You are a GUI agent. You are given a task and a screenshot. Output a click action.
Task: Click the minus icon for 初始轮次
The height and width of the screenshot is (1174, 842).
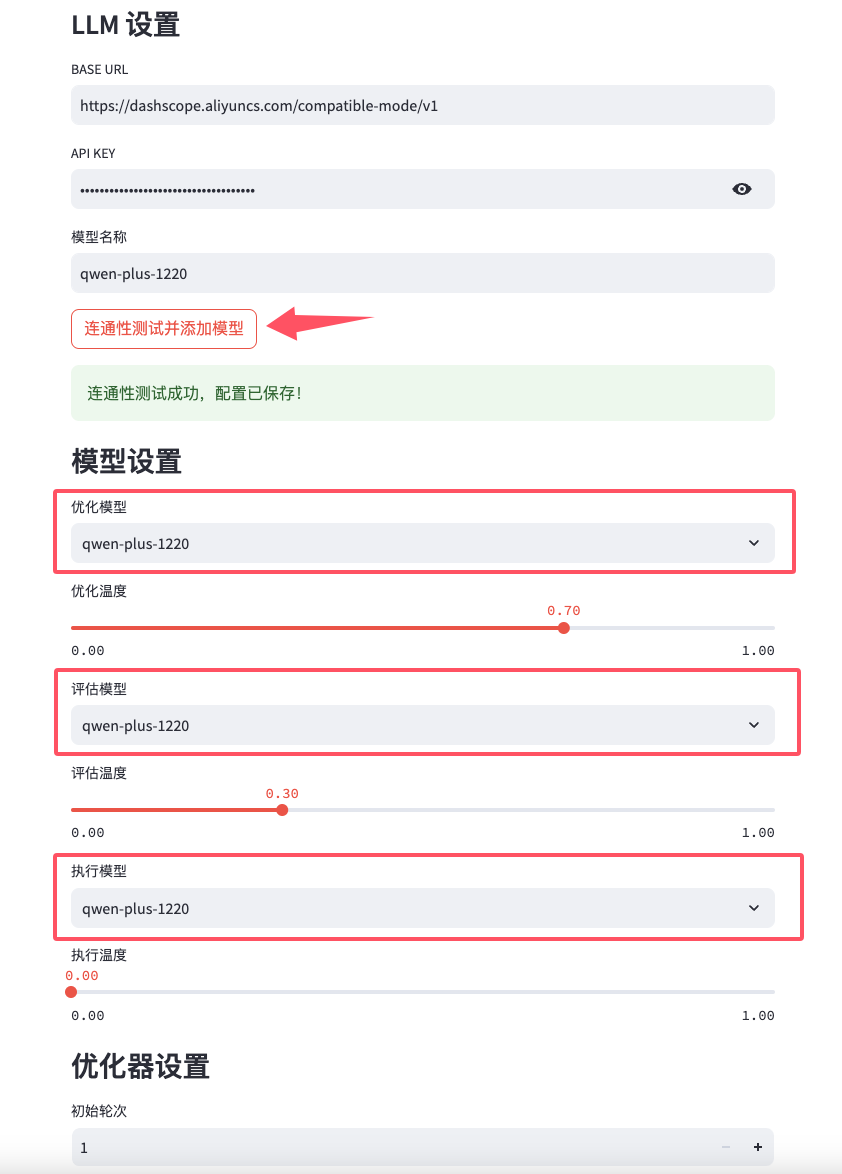(726, 1147)
